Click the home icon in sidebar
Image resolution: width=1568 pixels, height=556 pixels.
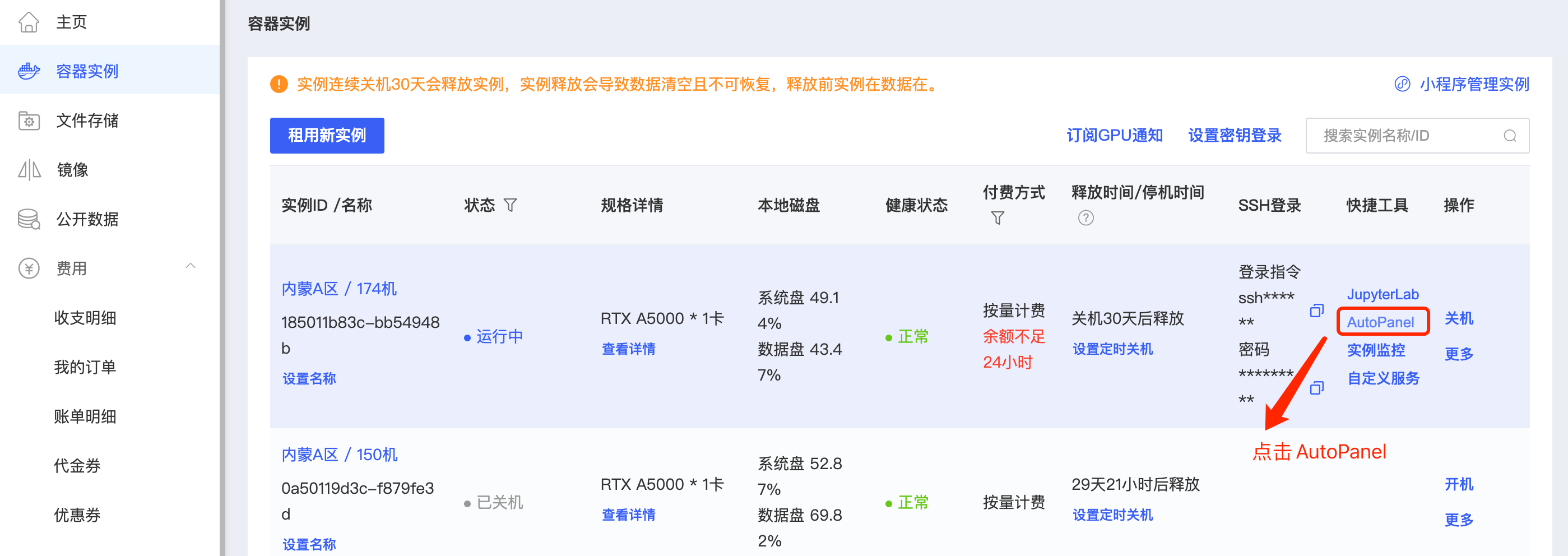click(x=29, y=22)
